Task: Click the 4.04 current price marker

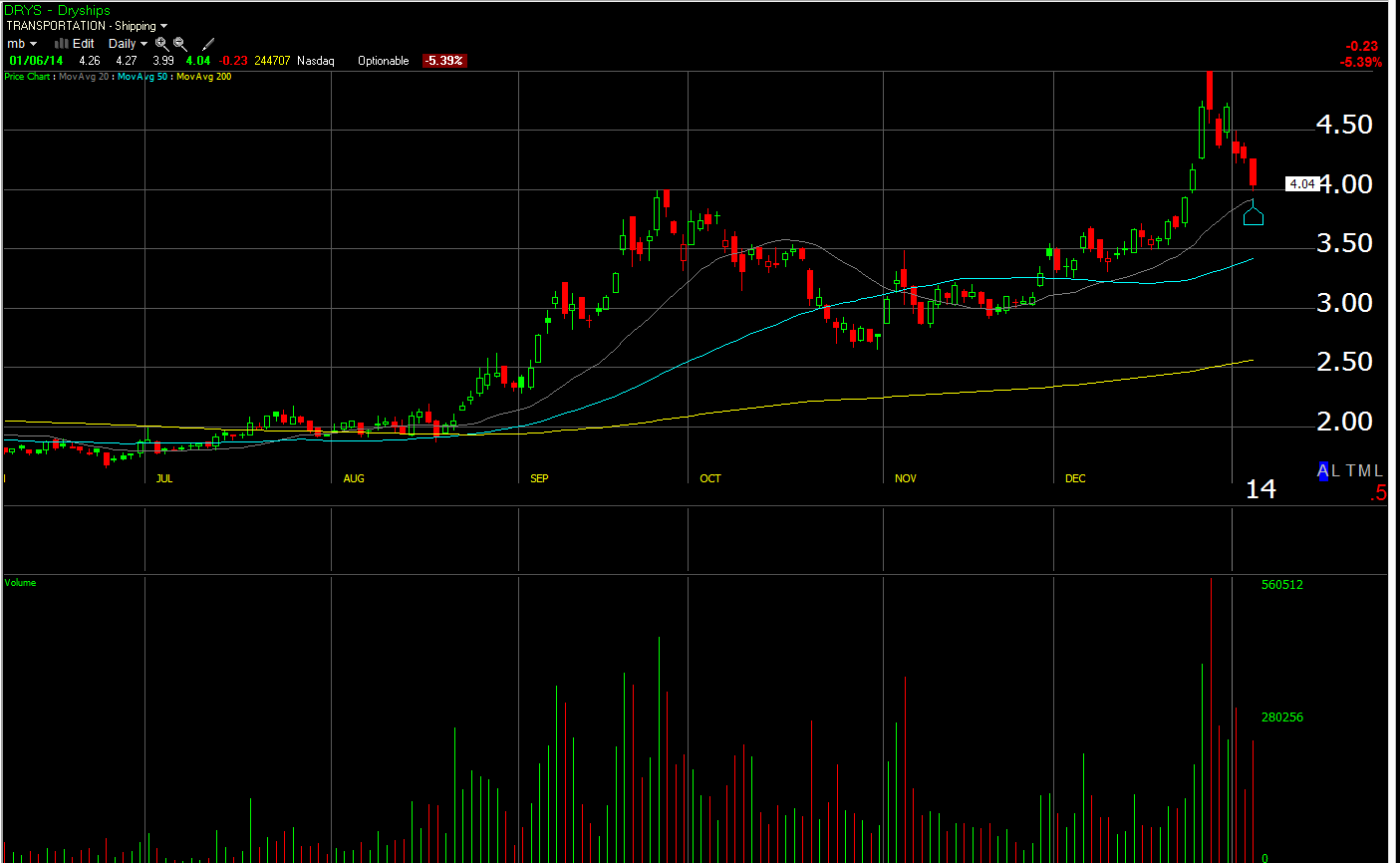Action: [x=1301, y=183]
